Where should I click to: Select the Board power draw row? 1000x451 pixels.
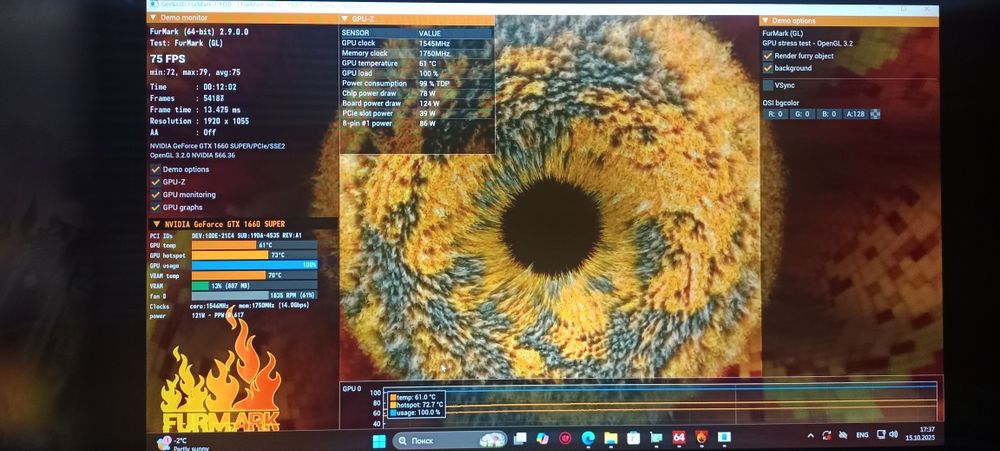pos(417,103)
